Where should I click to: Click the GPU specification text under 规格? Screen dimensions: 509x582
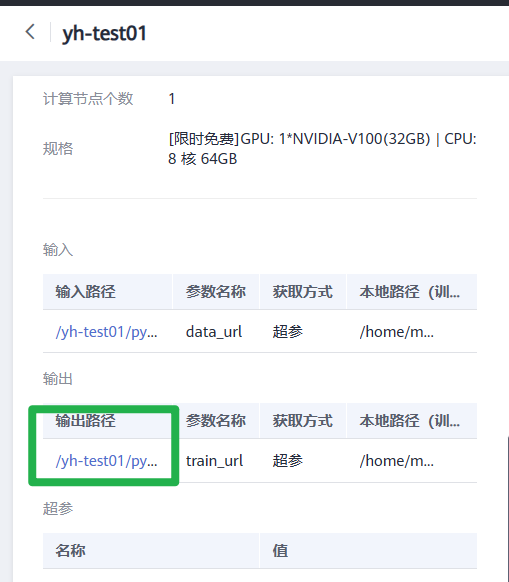pyautogui.click(x=322, y=149)
